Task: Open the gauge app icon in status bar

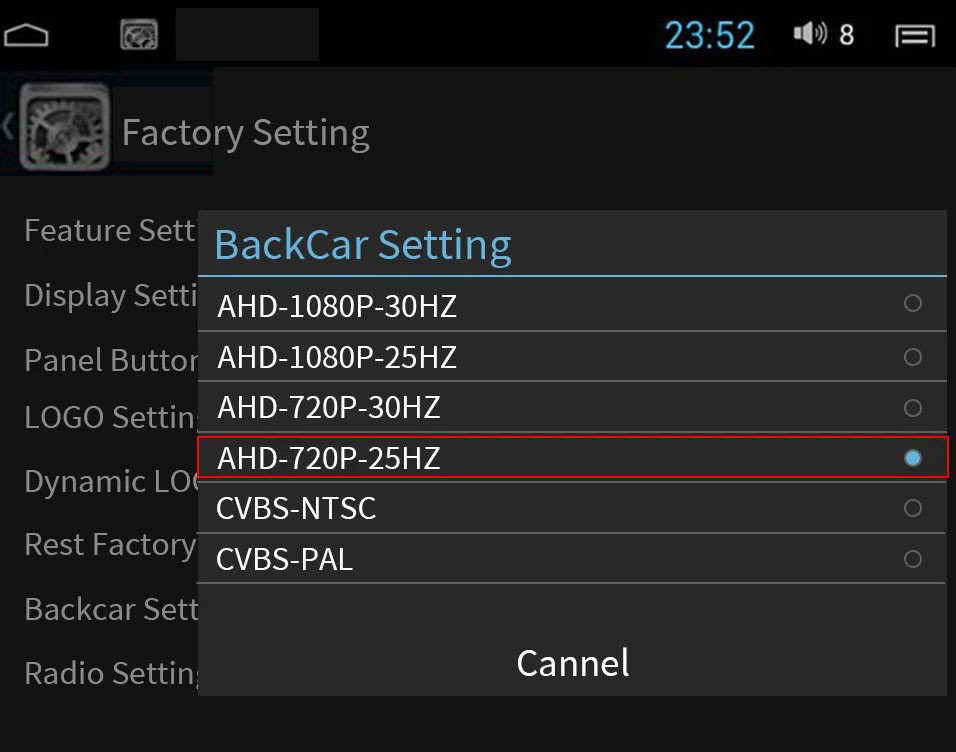Action: pyautogui.click(x=139, y=35)
